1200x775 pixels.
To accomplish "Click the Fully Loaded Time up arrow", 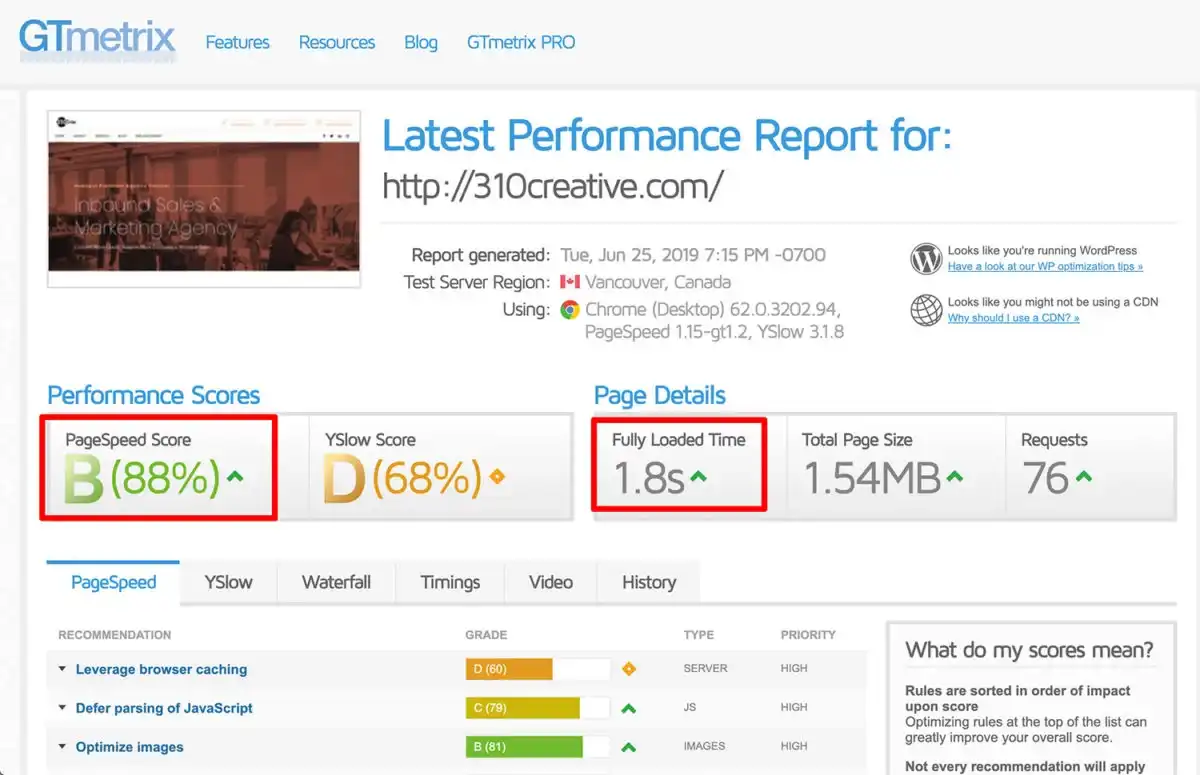I will coord(698,478).
